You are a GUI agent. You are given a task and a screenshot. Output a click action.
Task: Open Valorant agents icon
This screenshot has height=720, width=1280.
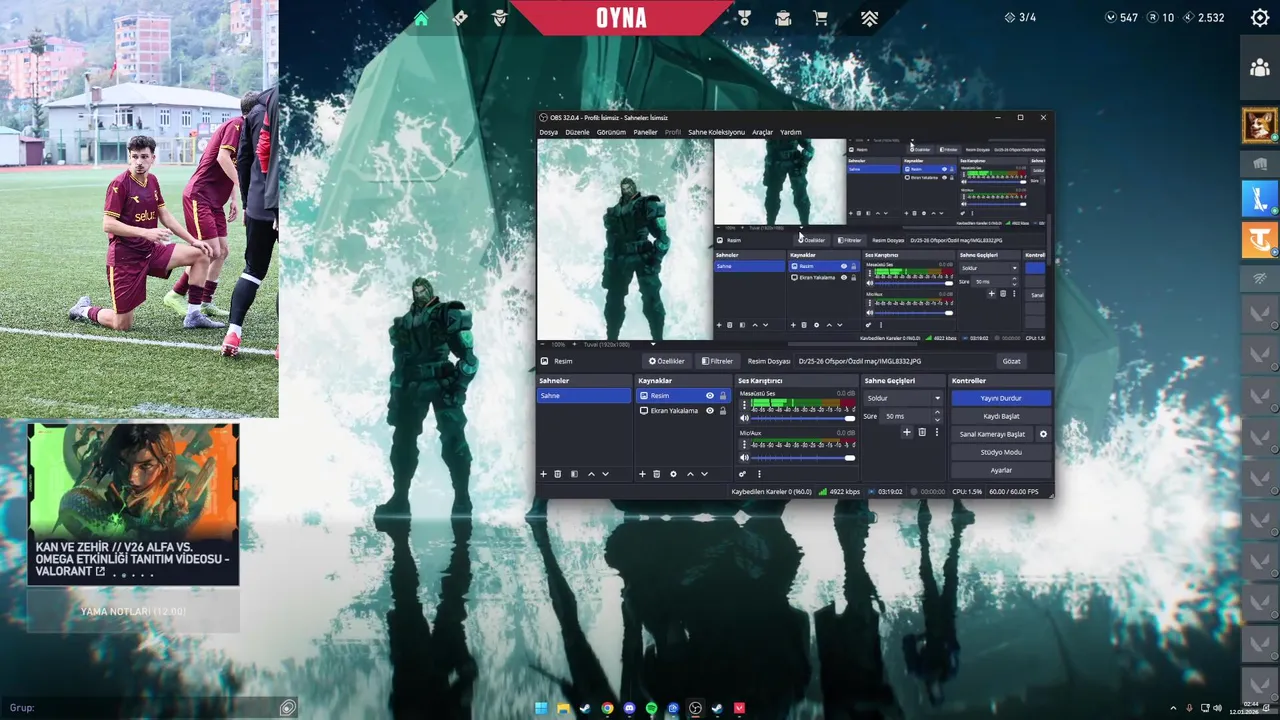coord(500,18)
